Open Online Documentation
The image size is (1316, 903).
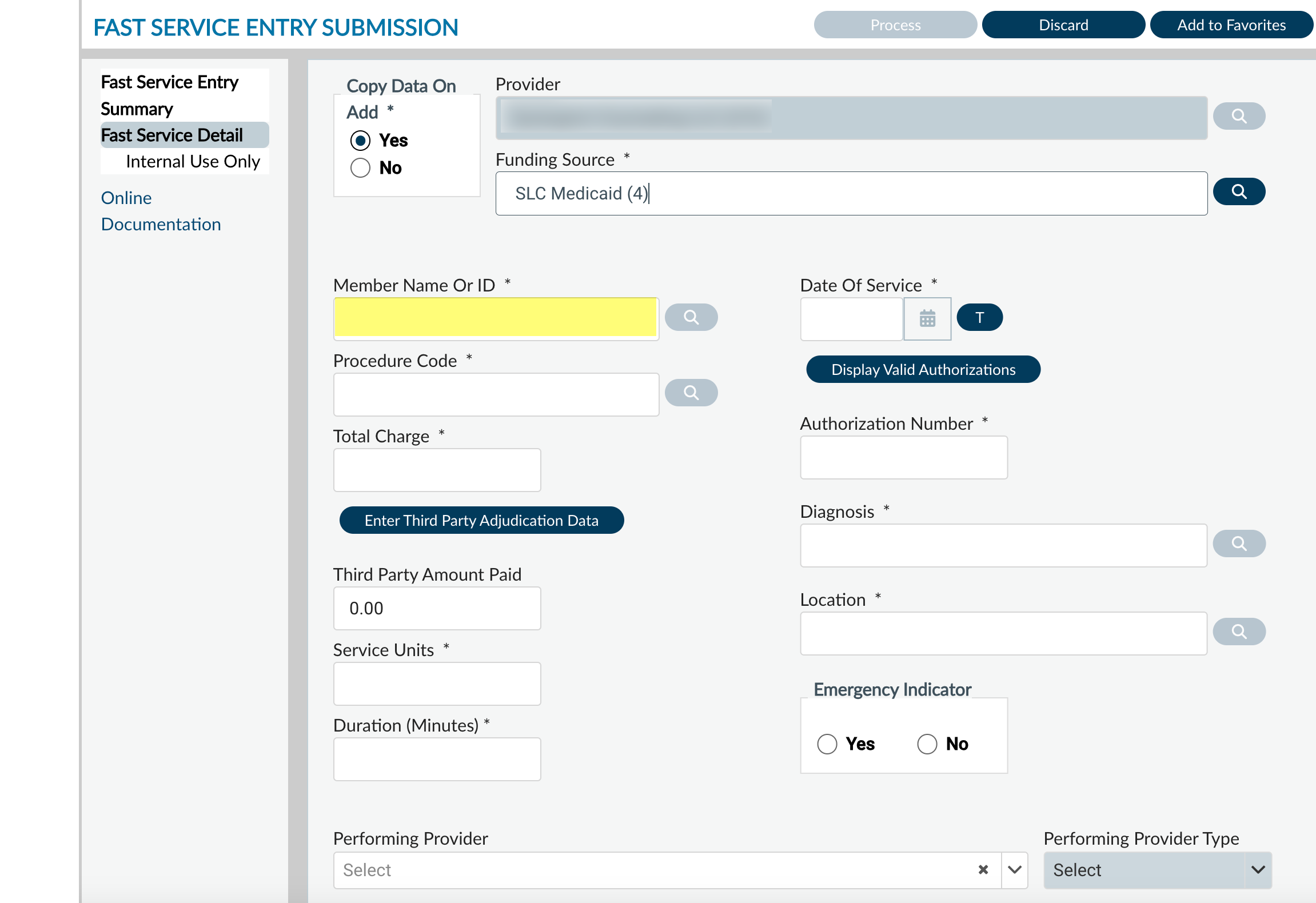coord(161,210)
